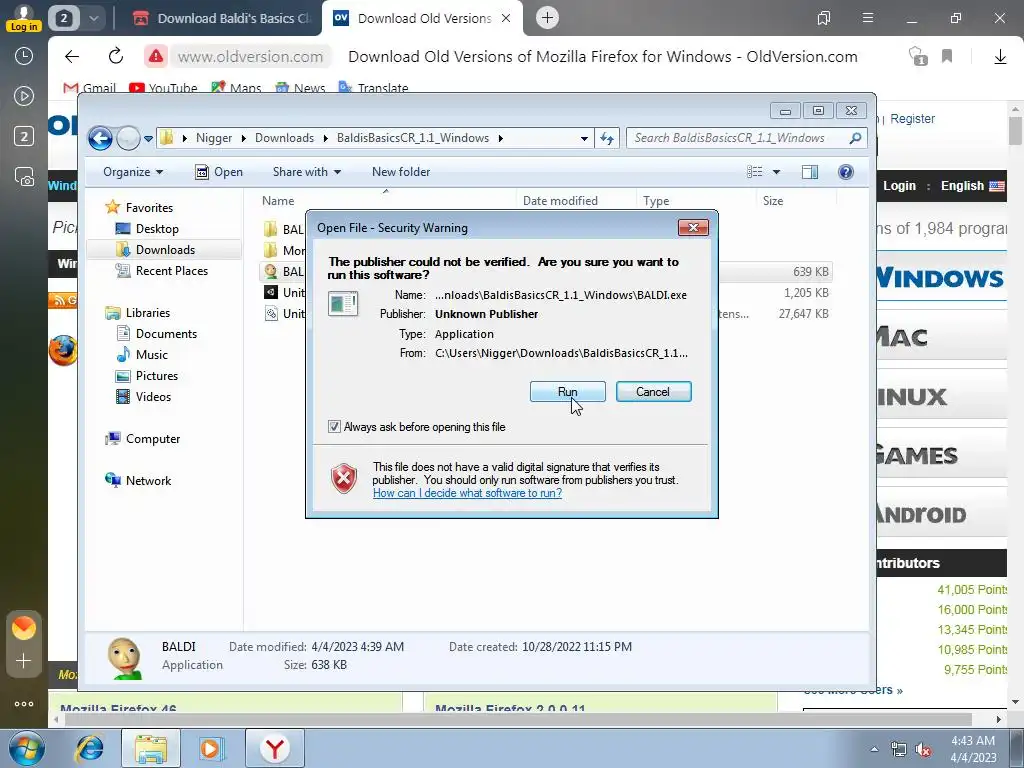Switch to Download Baldi's Basics tab
The width and height of the screenshot is (1024, 768).
pos(221,18)
